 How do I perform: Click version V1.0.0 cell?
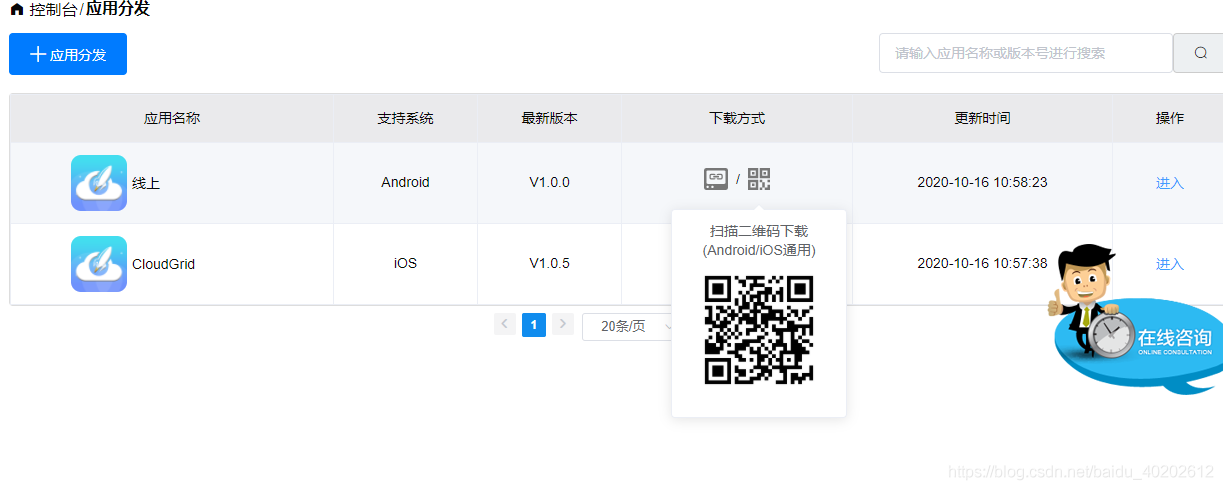549,183
